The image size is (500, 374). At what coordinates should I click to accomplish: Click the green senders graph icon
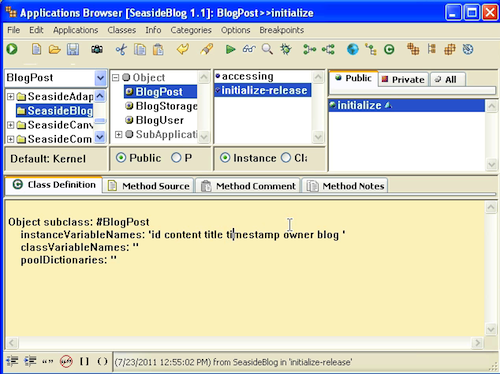click(x=310, y=50)
